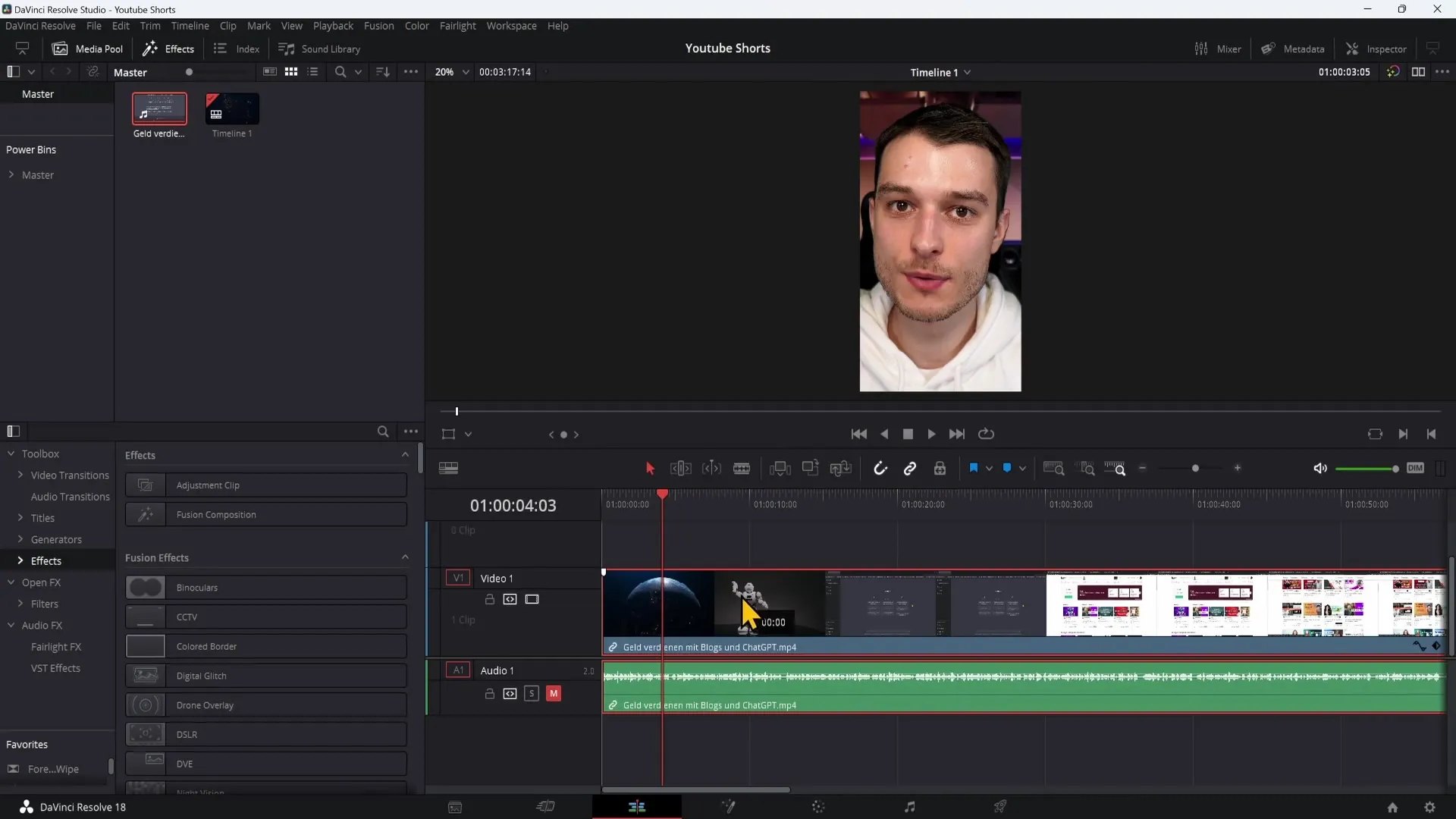Play timeline in reverse
This screenshot has height=819, width=1456.
click(884, 434)
